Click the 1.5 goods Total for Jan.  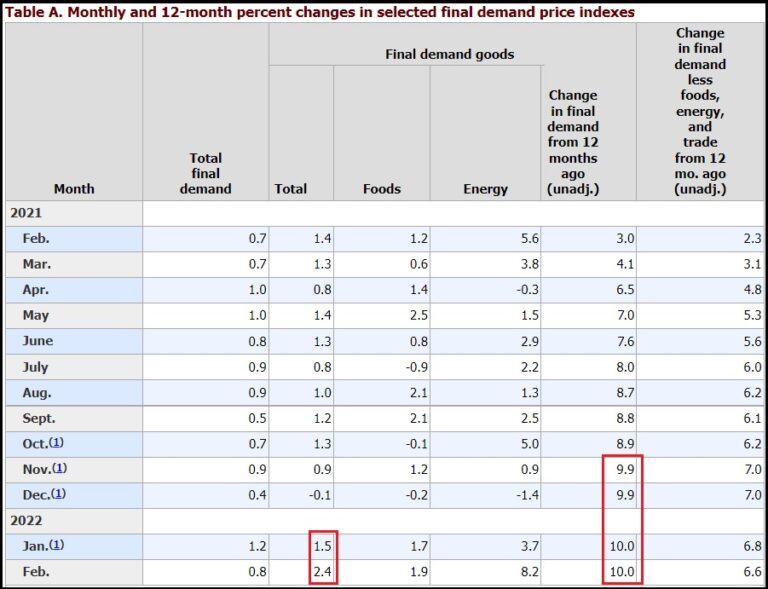pos(322,545)
